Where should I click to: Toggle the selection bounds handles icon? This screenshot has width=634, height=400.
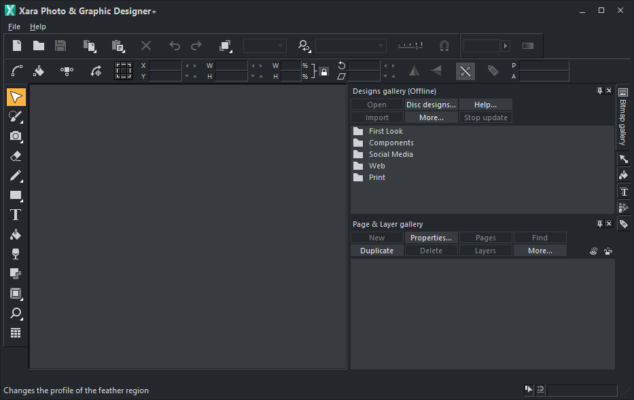tap(123, 71)
